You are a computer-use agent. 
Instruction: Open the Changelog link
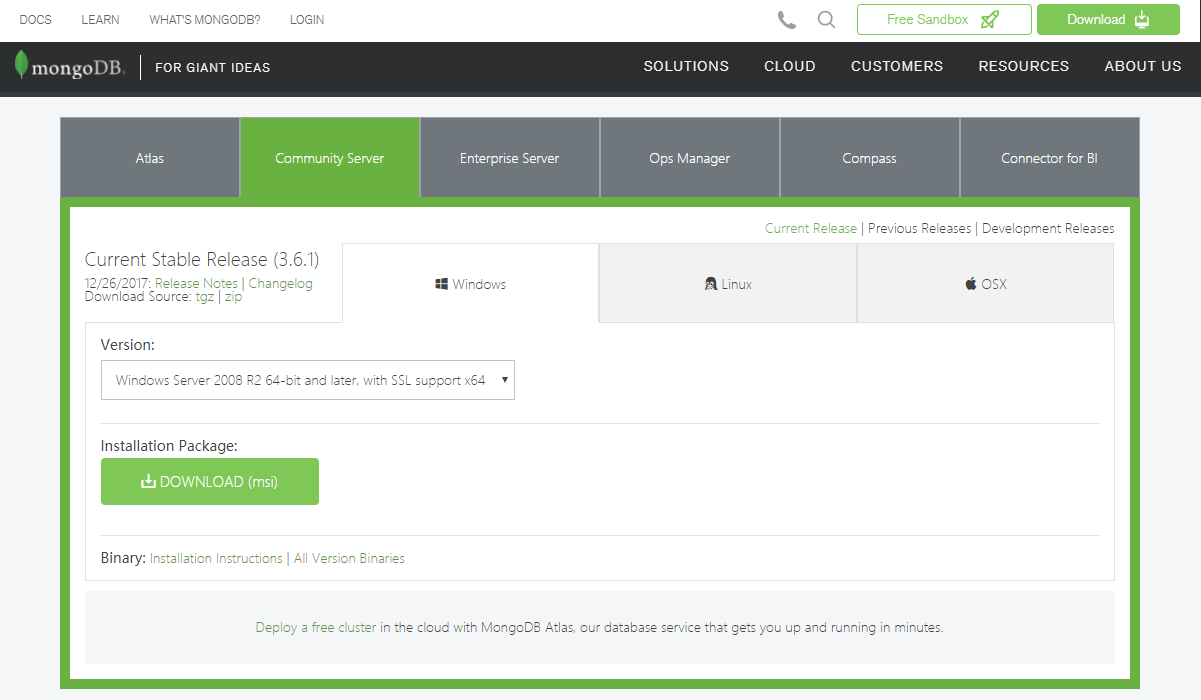(281, 283)
